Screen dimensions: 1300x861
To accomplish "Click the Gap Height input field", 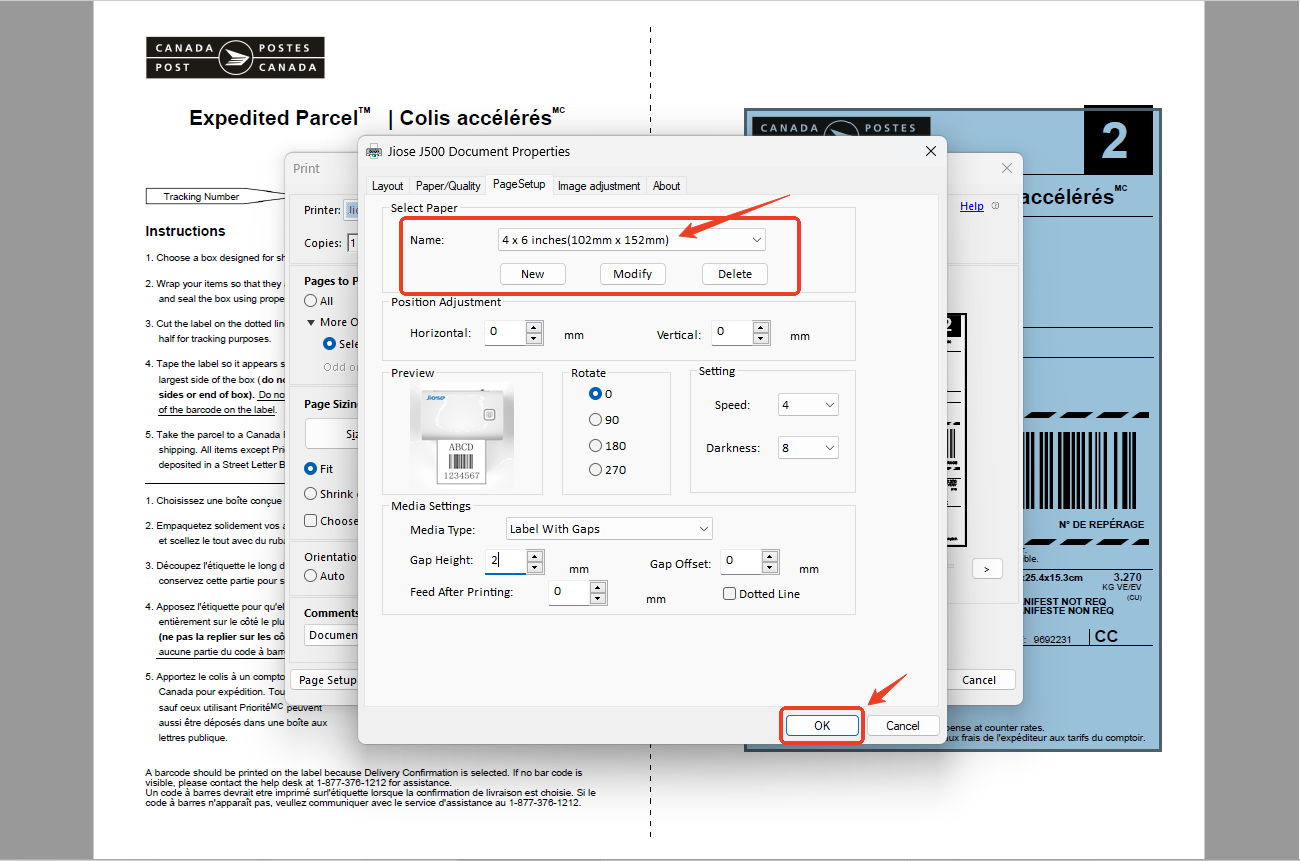I will (505, 562).
